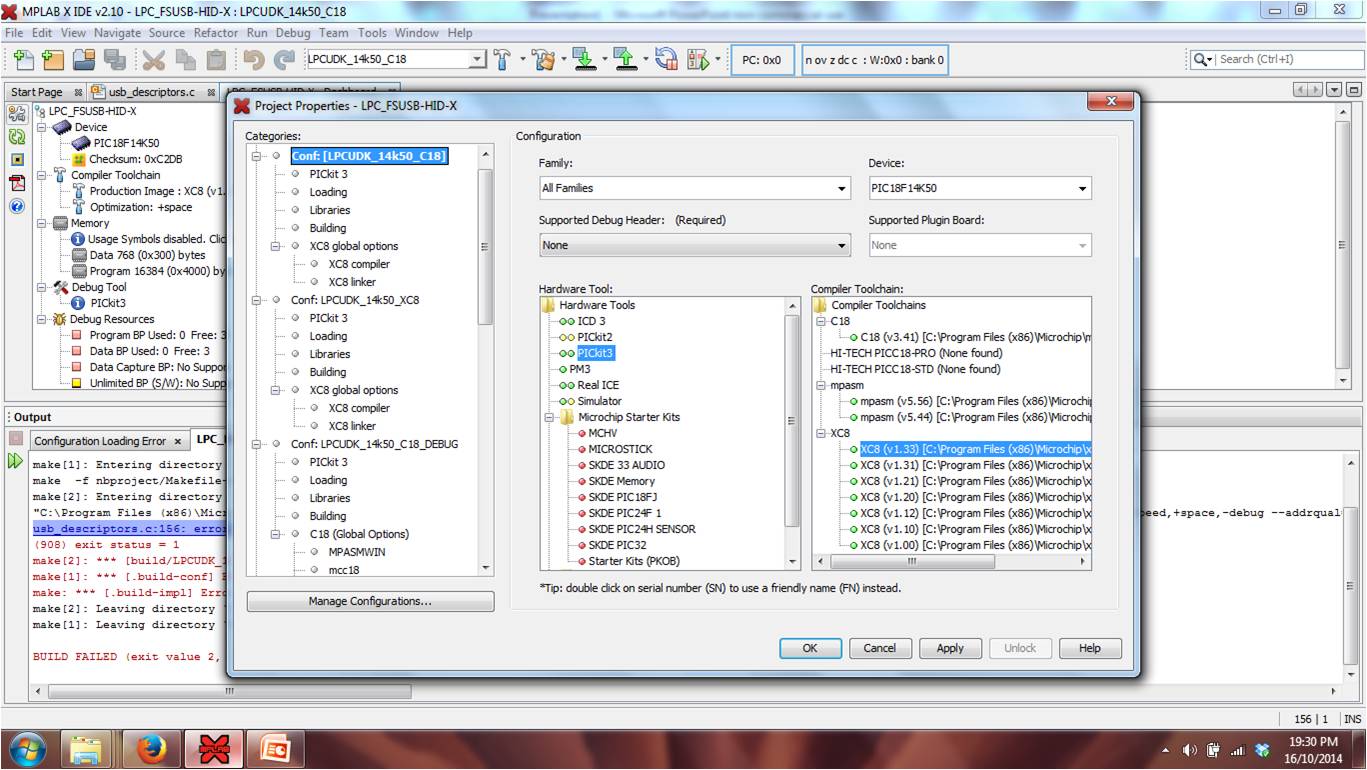Click the Read Device Memory icon
Image resolution: width=1367 pixels, height=770 pixels.
pyautogui.click(x=625, y=59)
